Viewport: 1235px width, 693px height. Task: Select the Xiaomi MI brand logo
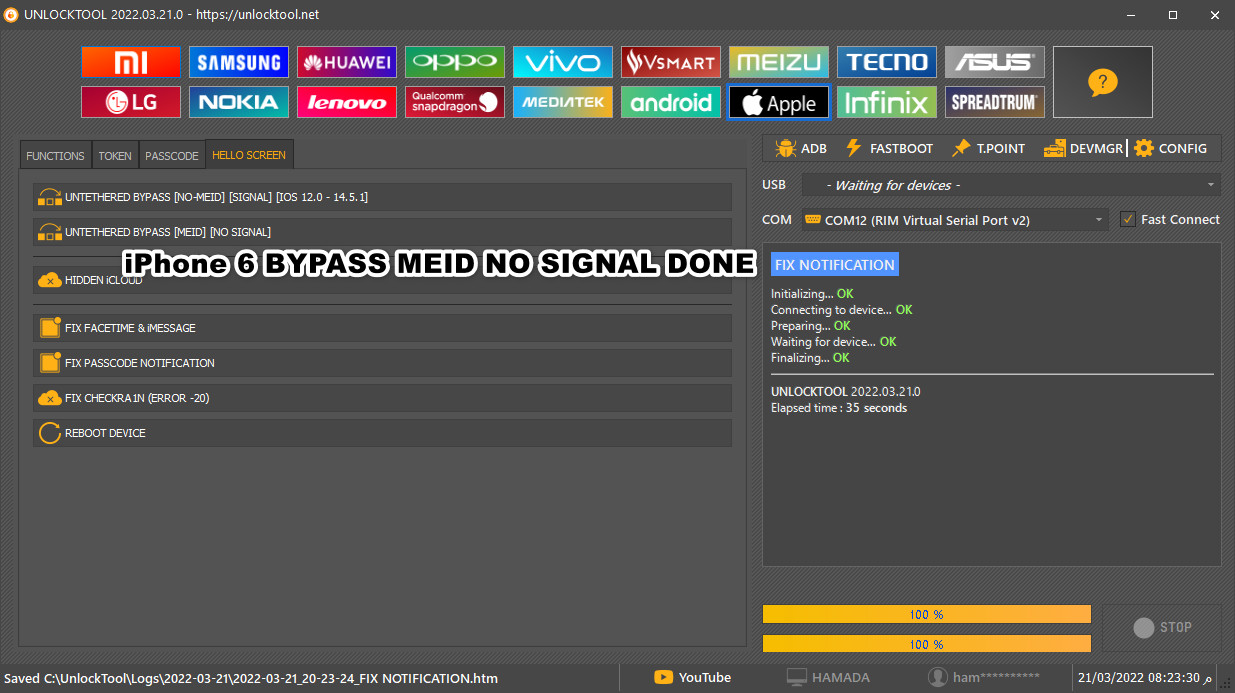[131, 62]
